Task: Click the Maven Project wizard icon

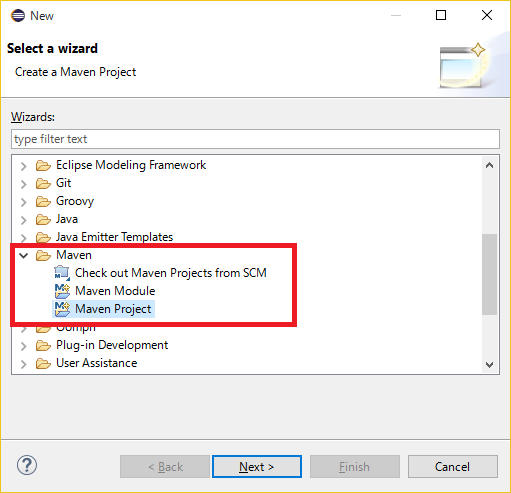Action: (x=62, y=309)
